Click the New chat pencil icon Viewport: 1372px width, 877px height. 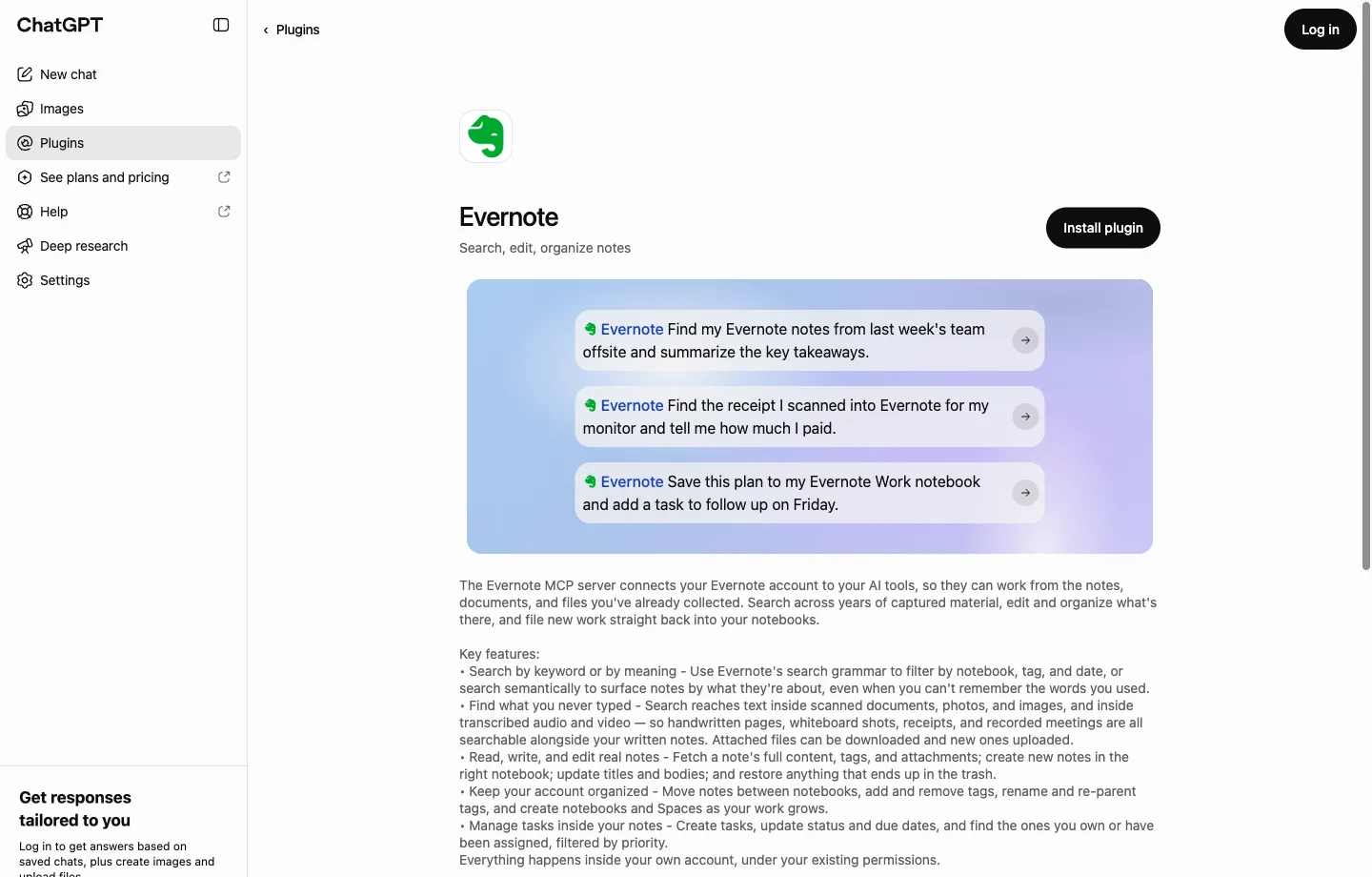(25, 74)
